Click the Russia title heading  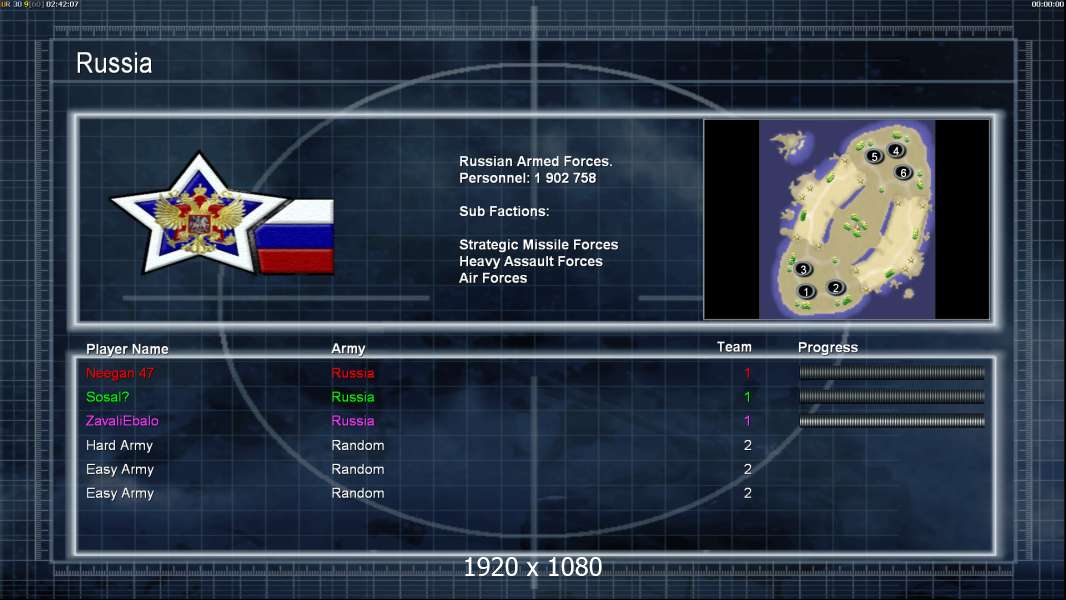[114, 63]
